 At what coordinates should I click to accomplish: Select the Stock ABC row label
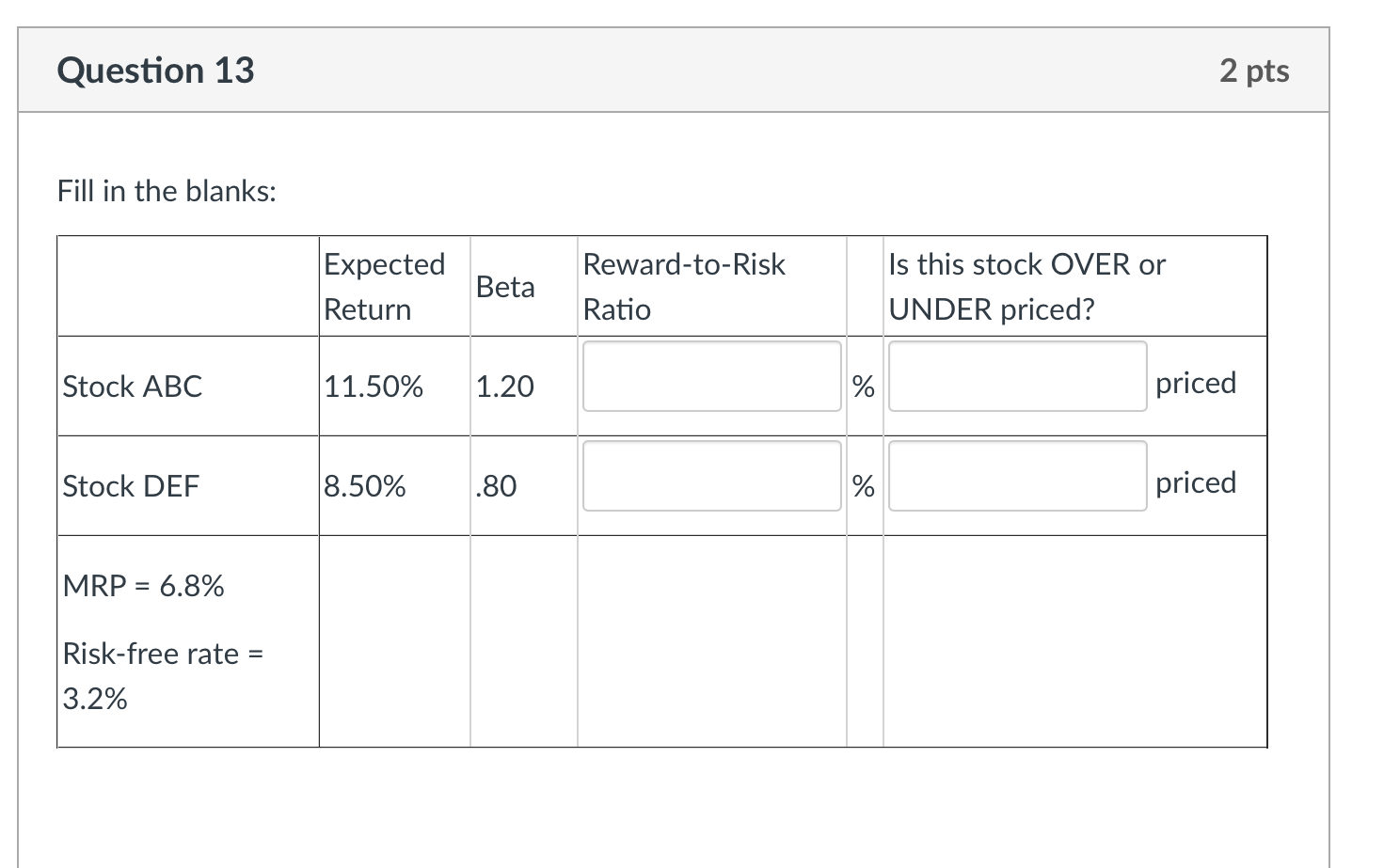(133, 387)
